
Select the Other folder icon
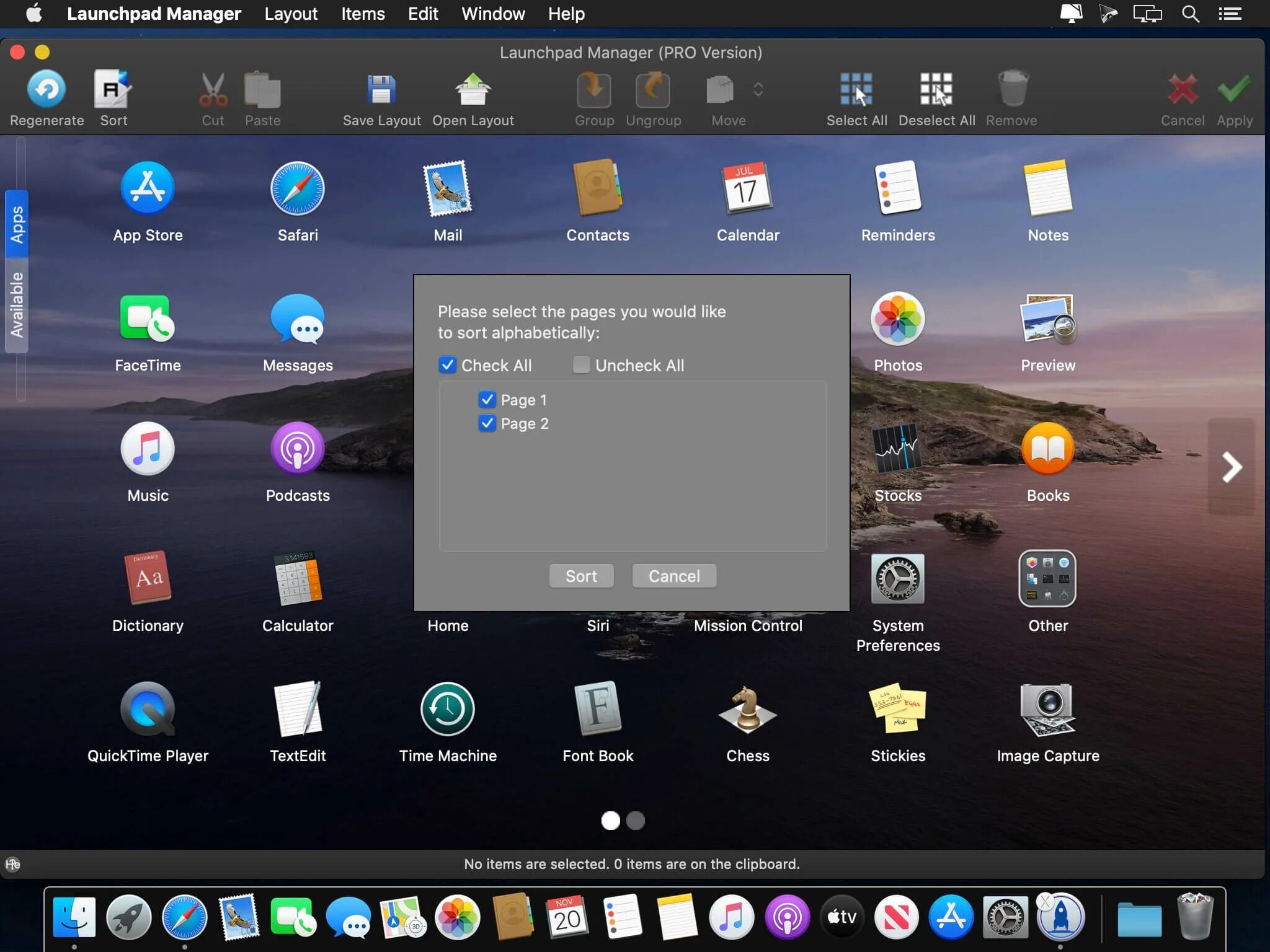click(x=1047, y=579)
